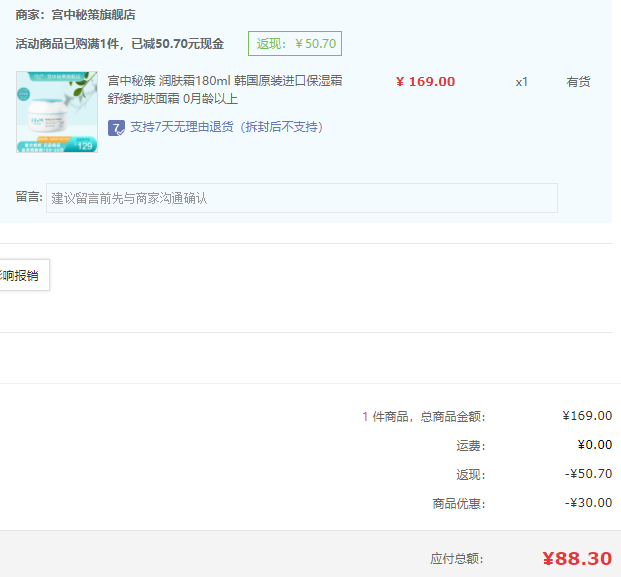Select the shipping fee value ¥0.00
This screenshot has height=577, width=621.
(x=594, y=445)
